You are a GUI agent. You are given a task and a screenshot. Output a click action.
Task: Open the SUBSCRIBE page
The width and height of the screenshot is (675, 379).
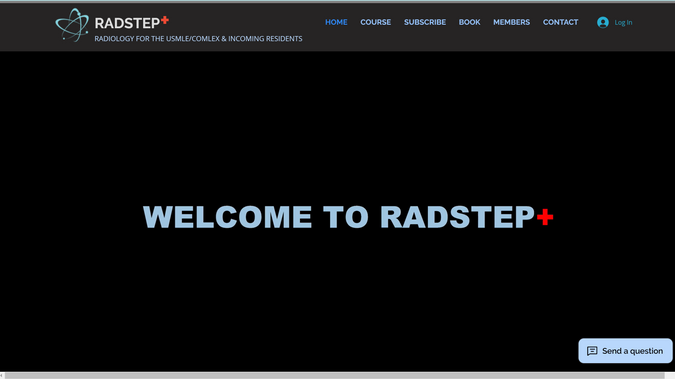click(x=425, y=22)
